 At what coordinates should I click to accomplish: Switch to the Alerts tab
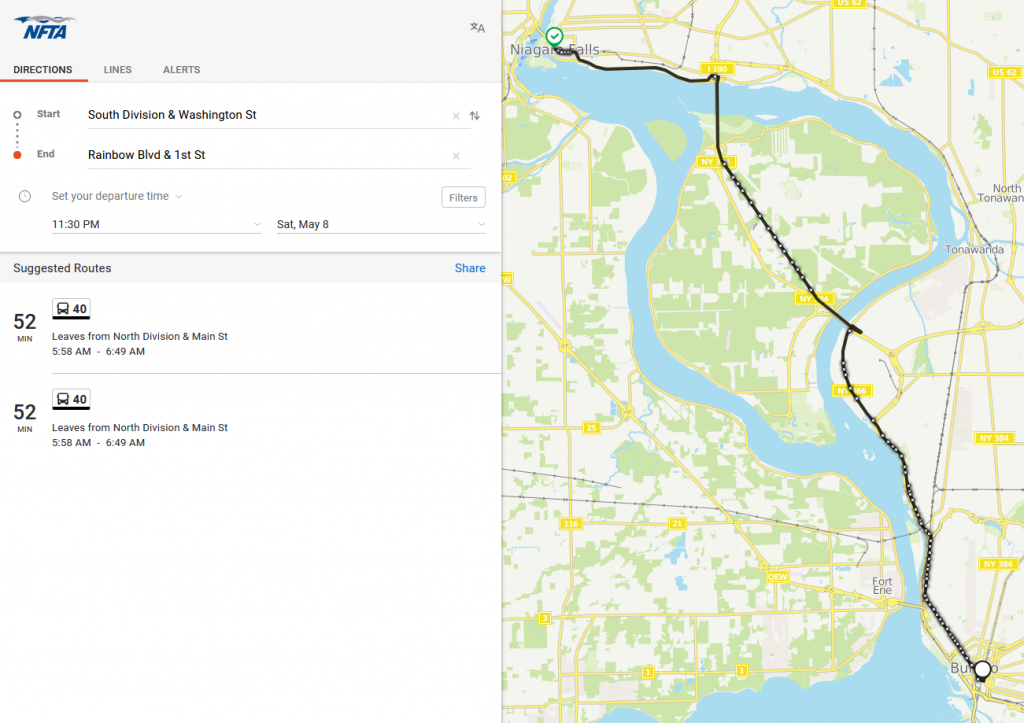pos(181,70)
